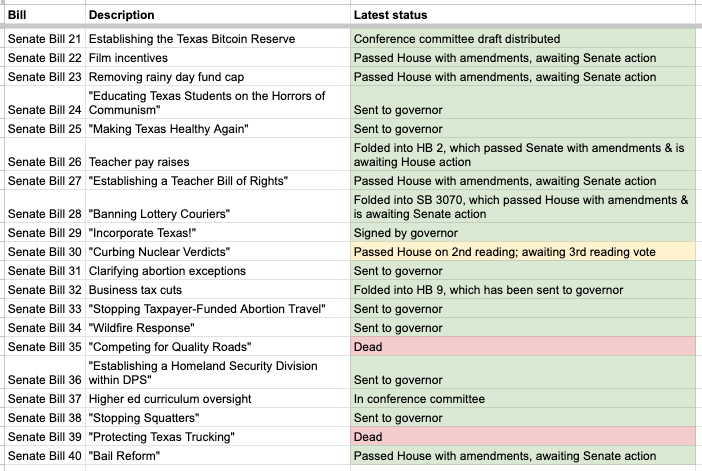Image resolution: width=702 pixels, height=471 pixels.
Task: Select the "Horrors of Communism" description cell
Action: point(218,103)
